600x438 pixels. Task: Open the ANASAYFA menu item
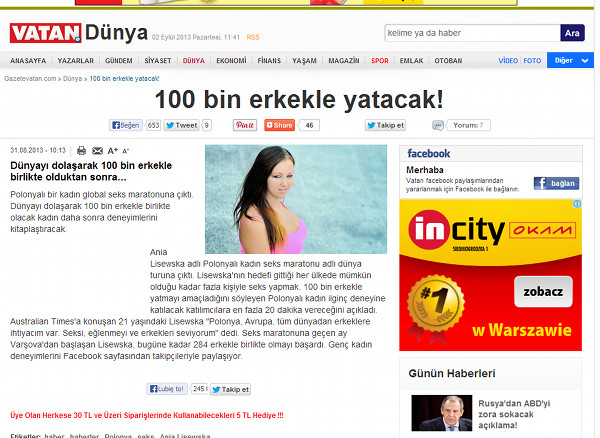(x=28, y=60)
